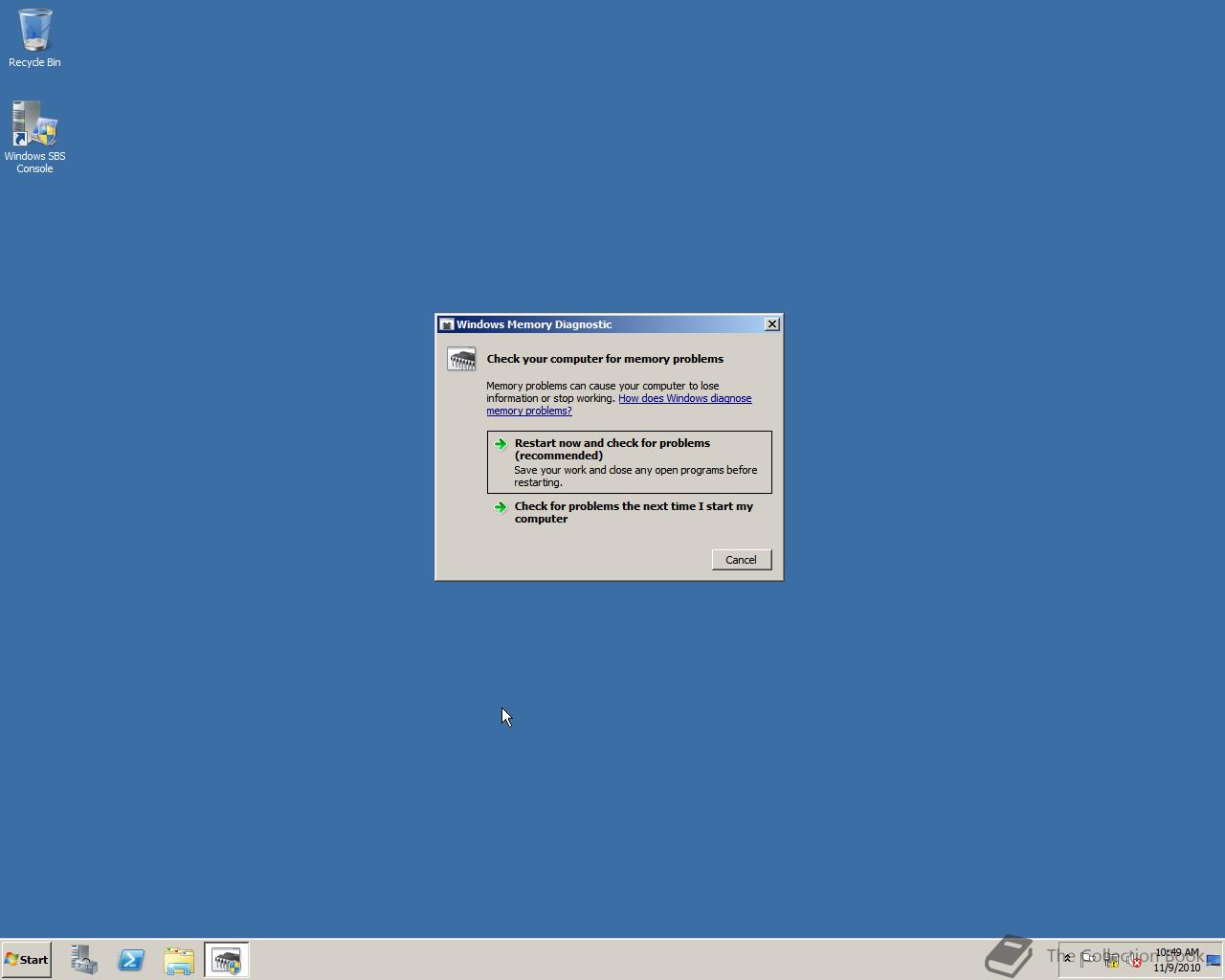Close the Windows Memory Diagnostic dialog
This screenshot has height=980, width=1225.
[x=772, y=324]
